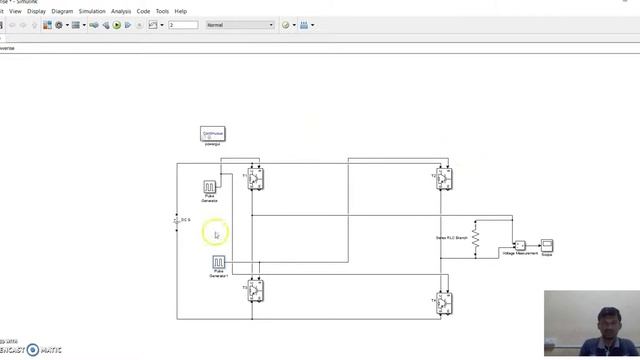The image size is (640, 360).
Task: Open the View menu
Action: (x=15, y=11)
